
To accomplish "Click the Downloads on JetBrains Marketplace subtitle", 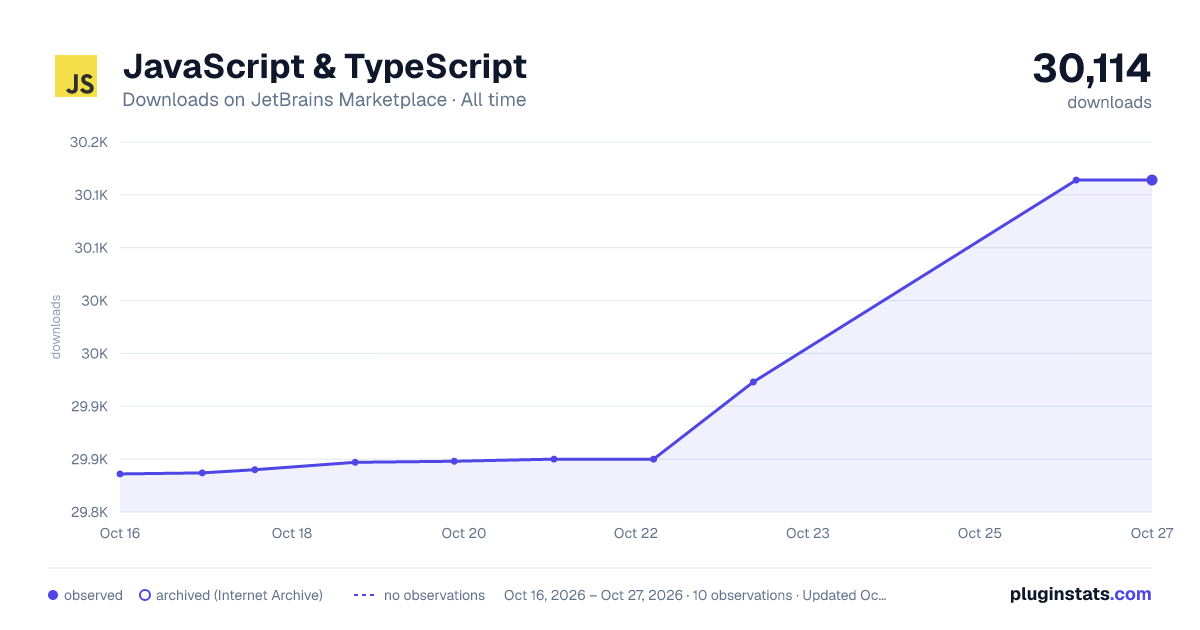I will pos(324,100).
